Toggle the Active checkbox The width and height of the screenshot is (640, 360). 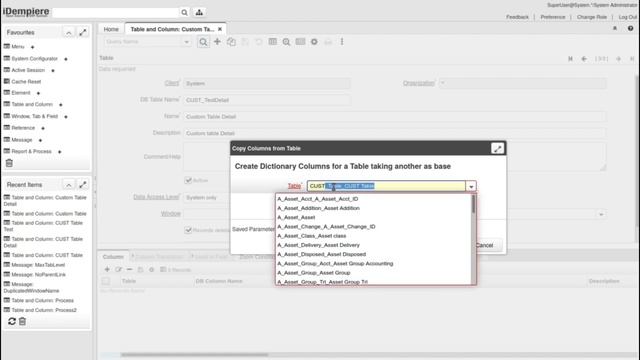188,180
